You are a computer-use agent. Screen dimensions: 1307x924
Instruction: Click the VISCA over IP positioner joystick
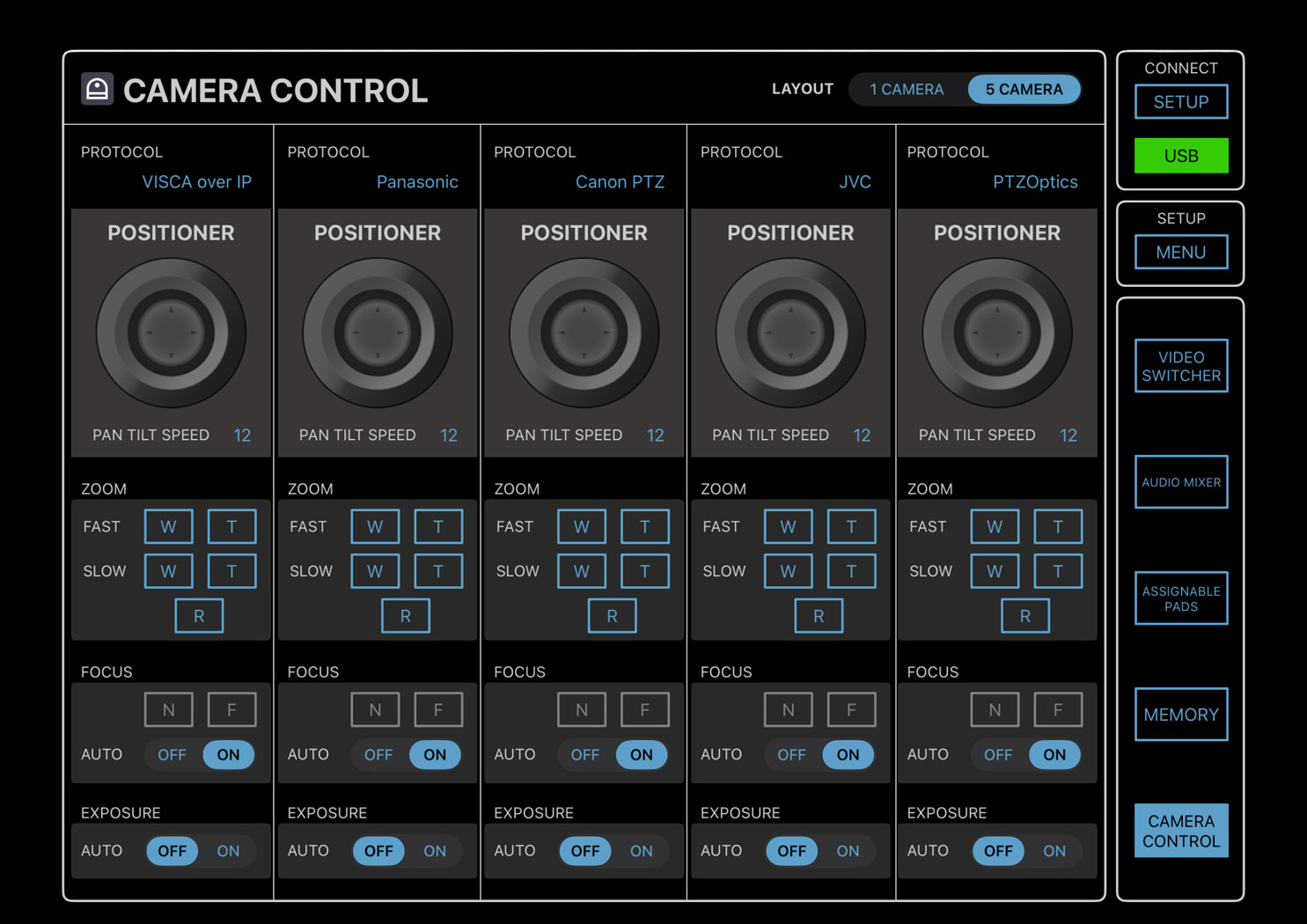(x=171, y=333)
